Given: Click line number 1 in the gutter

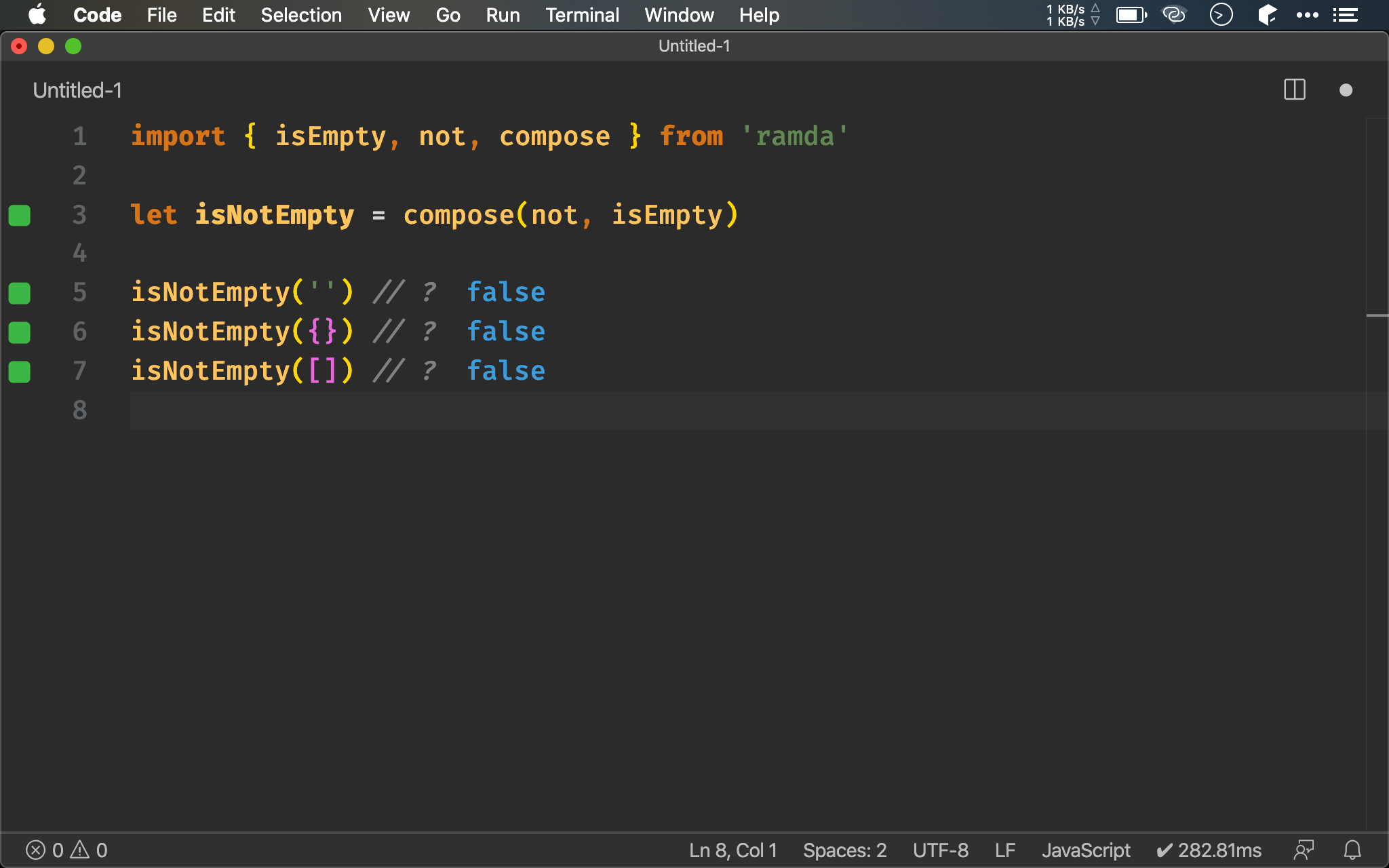Looking at the screenshot, I should tap(79, 136).
